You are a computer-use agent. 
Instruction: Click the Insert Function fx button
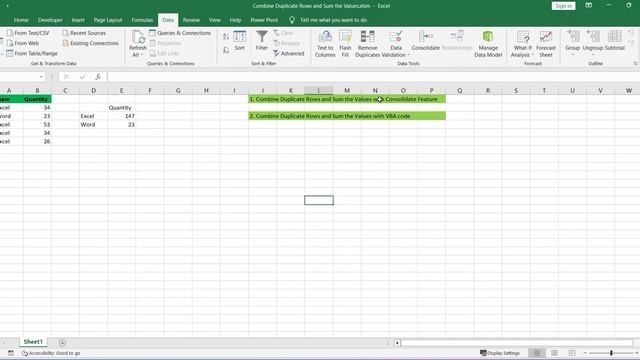(x=98, y=77)
